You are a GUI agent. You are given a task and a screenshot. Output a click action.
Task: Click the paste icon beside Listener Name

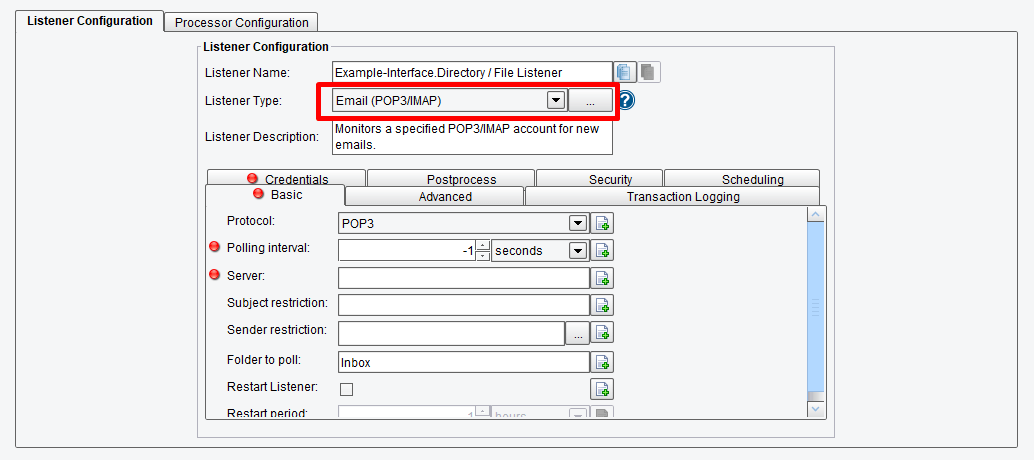649,72
